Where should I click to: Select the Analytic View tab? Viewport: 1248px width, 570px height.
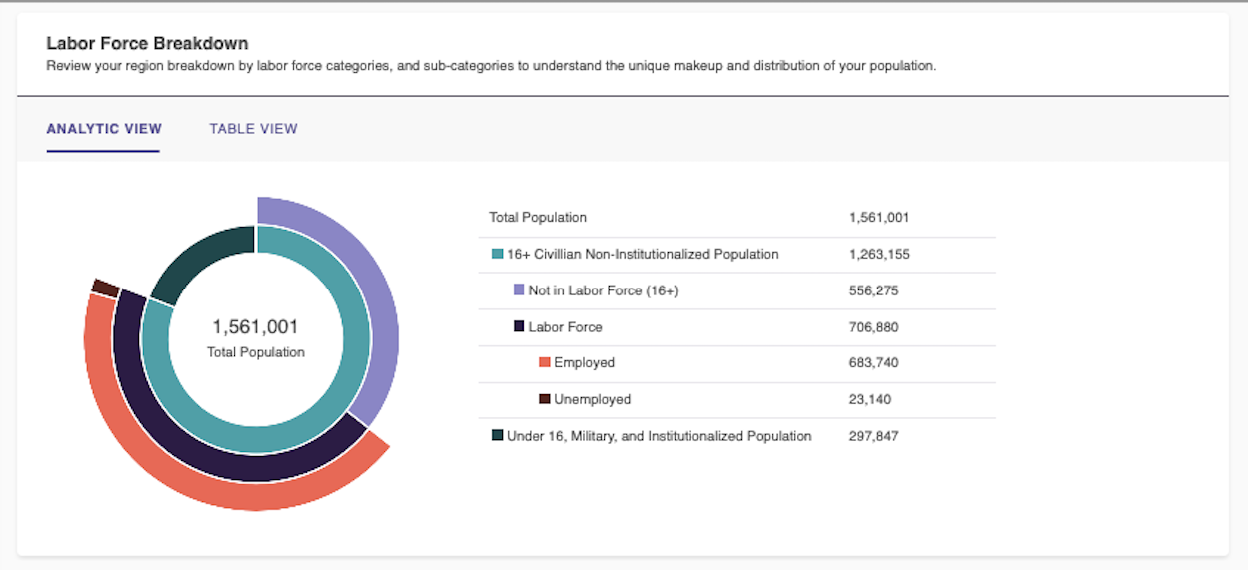(x=104, y=129)
